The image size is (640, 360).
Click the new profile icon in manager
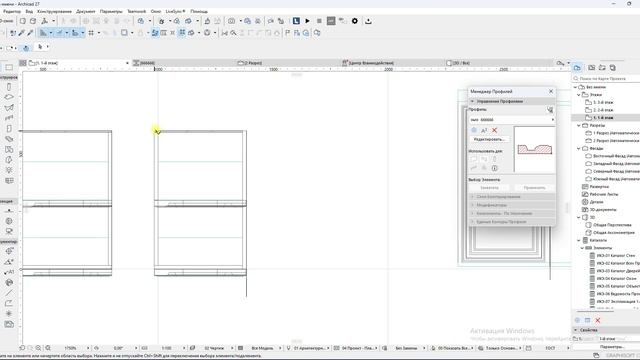coord(474,130)
